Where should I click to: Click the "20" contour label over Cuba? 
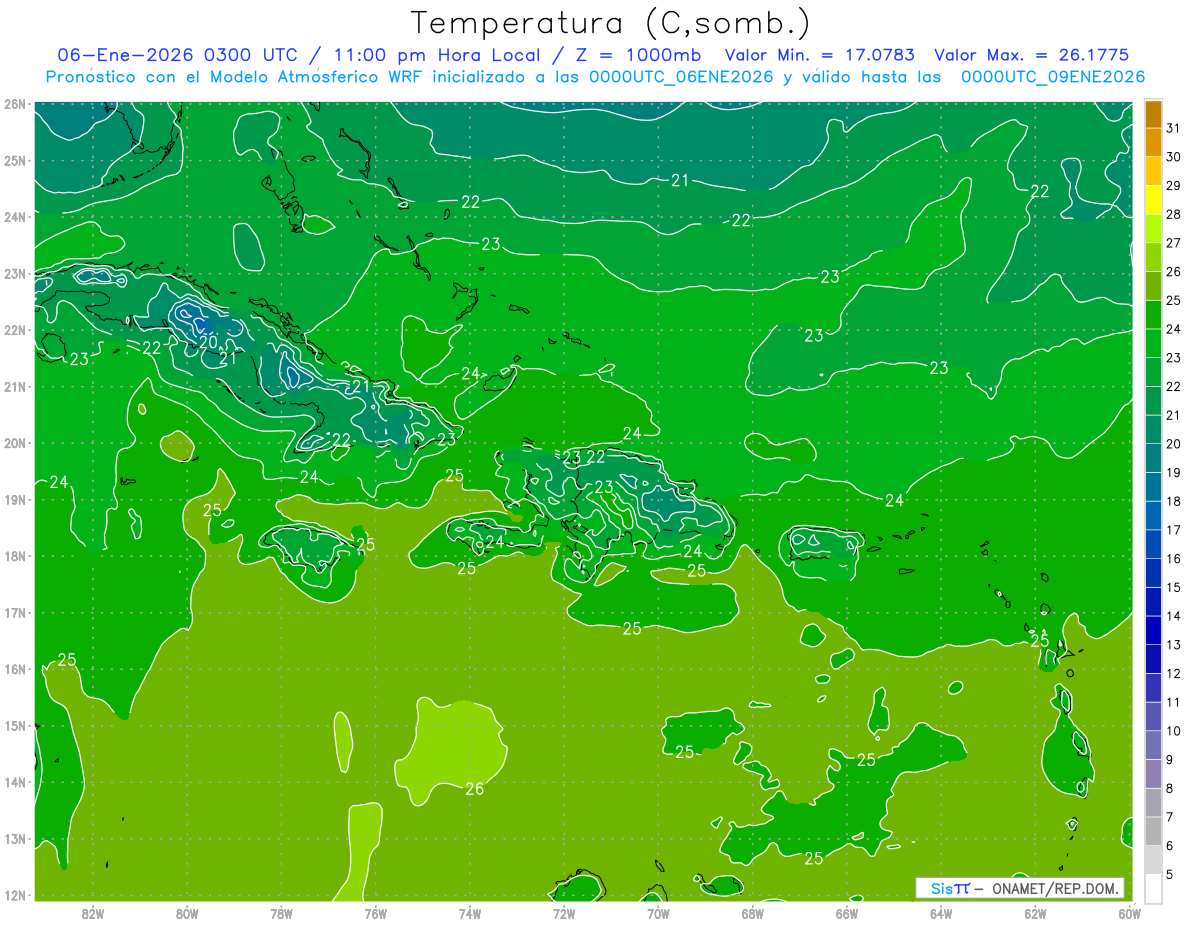click(208, 341)
